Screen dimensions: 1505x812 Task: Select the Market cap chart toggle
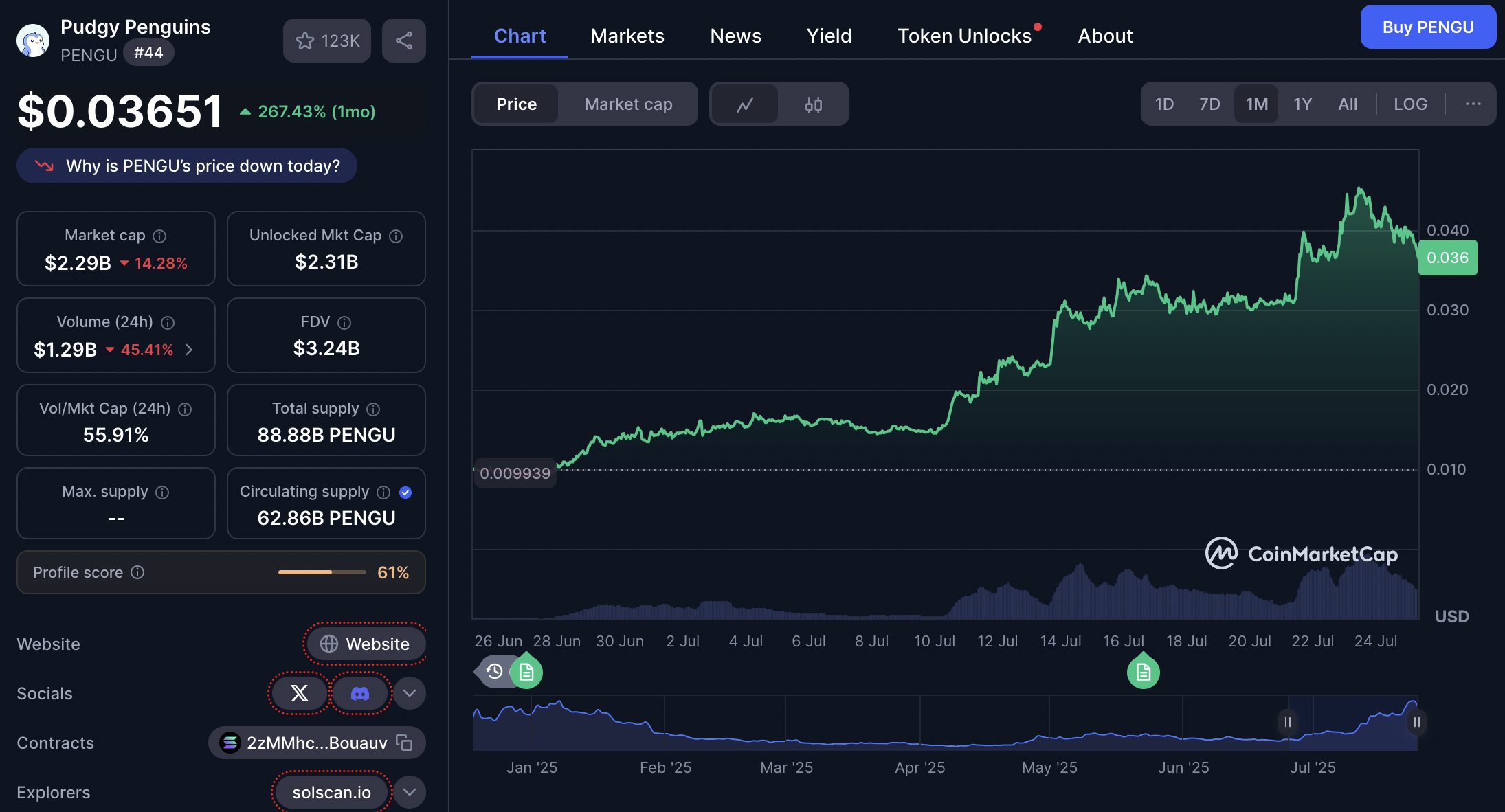tap(628, 104)
